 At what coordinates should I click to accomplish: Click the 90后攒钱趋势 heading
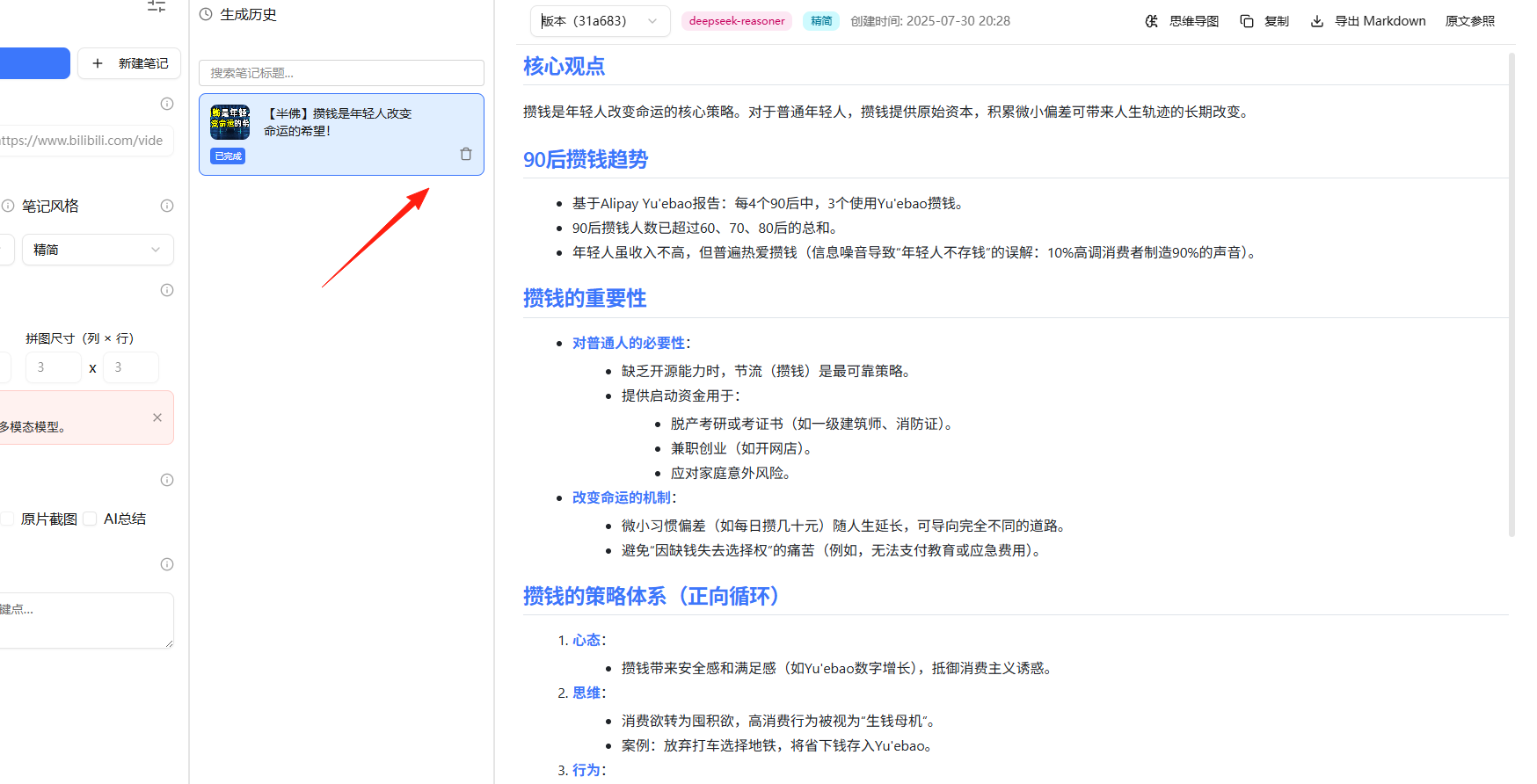tap(586, 159)
